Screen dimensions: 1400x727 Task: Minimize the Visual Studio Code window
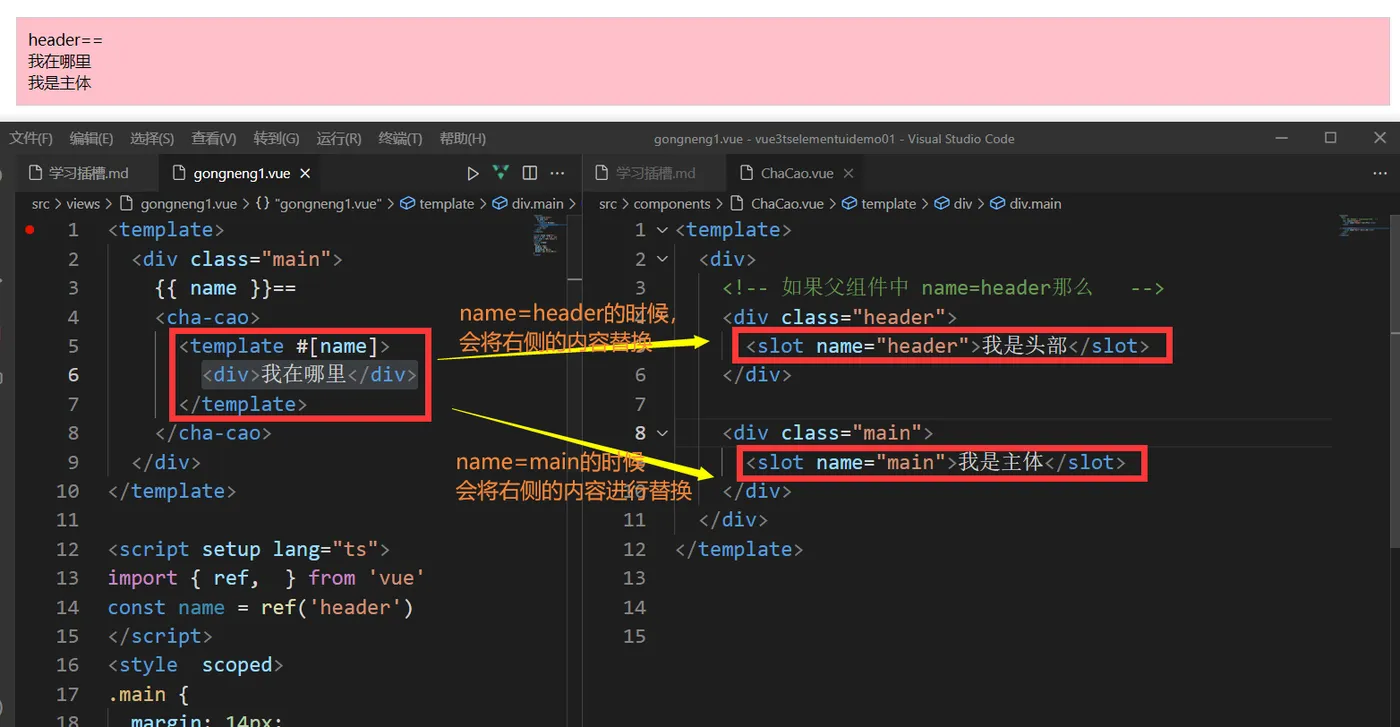(1281, 138)
